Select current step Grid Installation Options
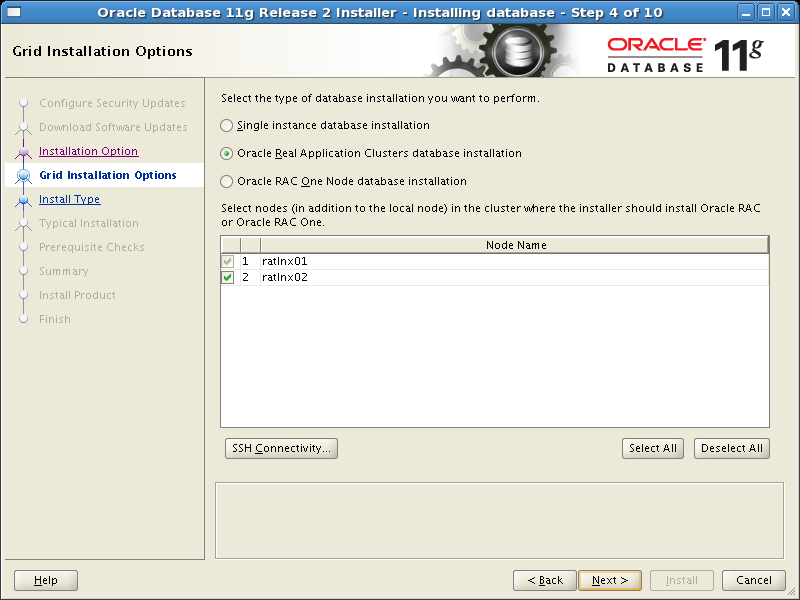 108,176
